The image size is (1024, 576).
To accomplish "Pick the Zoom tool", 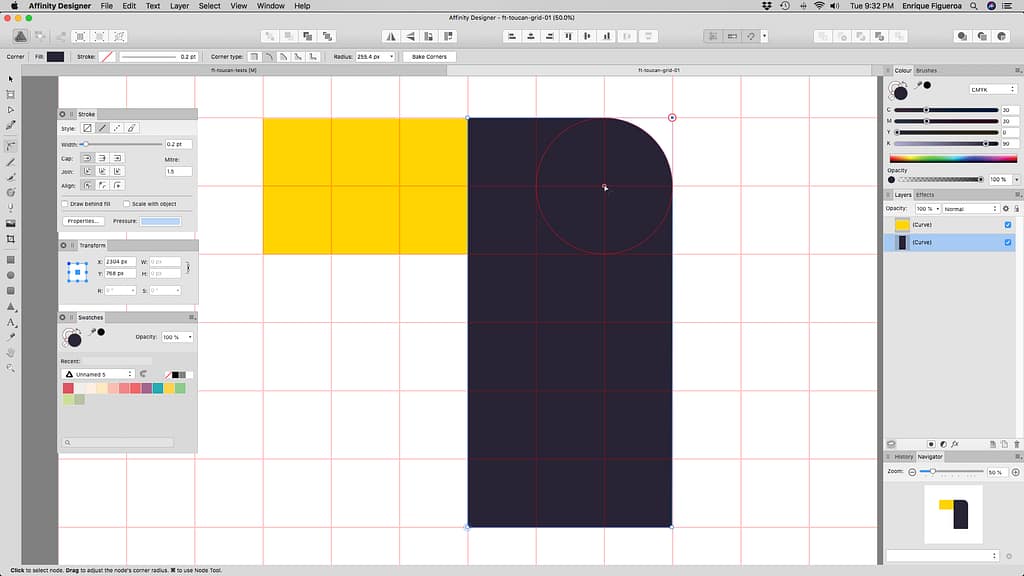I will pyautogui.click(x=11, y=365).
